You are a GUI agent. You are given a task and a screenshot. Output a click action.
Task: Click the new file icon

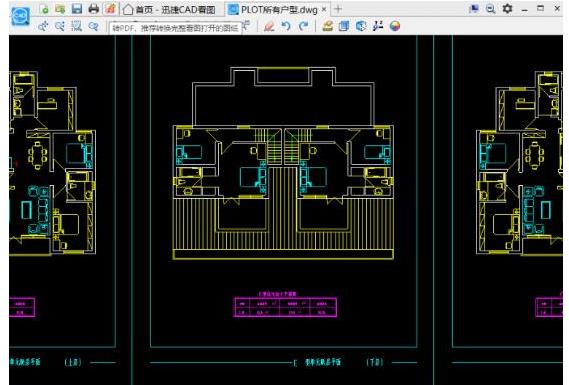(44, 9)
